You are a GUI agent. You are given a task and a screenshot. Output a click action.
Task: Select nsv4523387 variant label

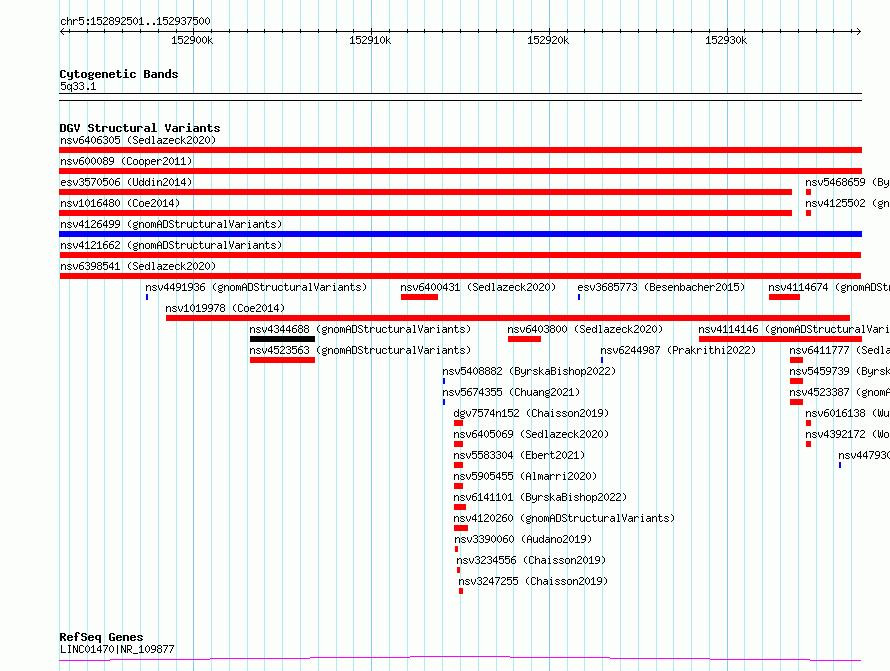839,392
